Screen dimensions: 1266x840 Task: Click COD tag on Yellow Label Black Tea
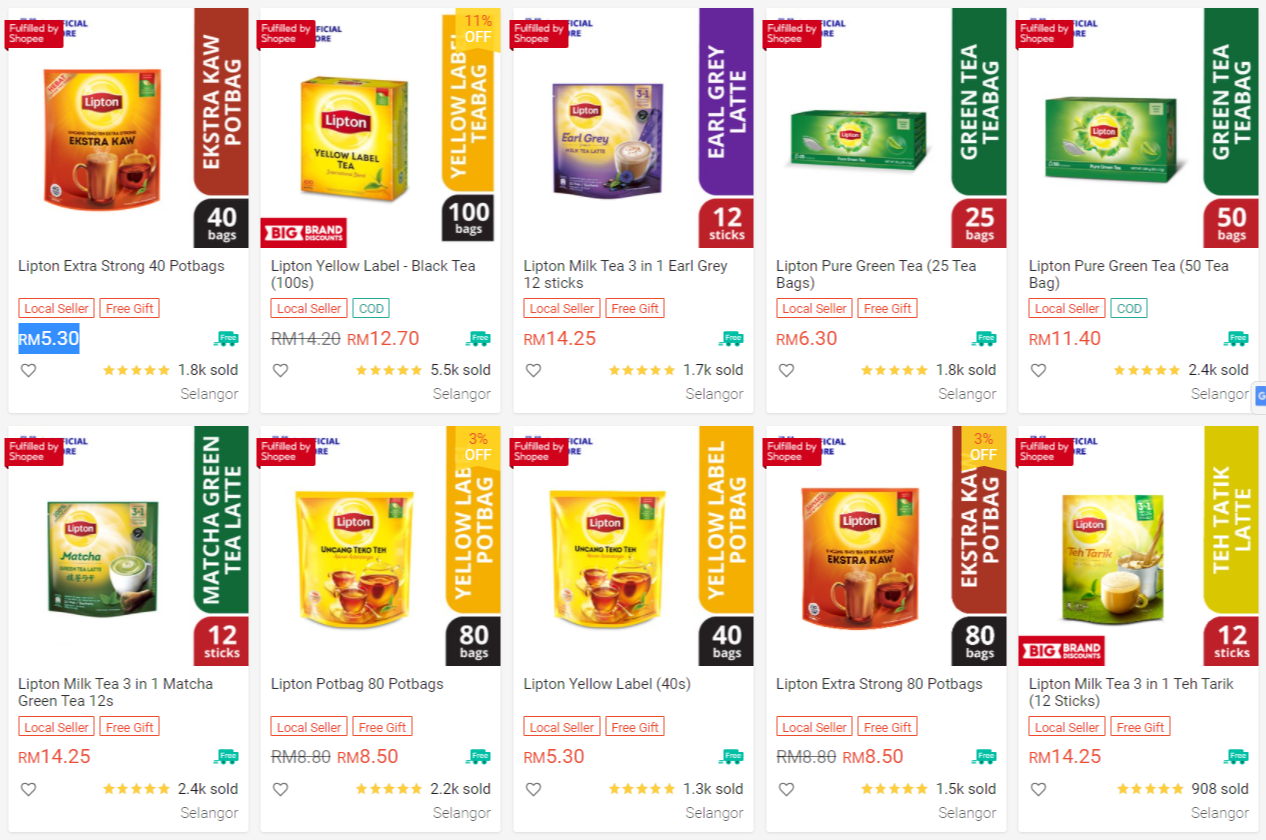371,309
